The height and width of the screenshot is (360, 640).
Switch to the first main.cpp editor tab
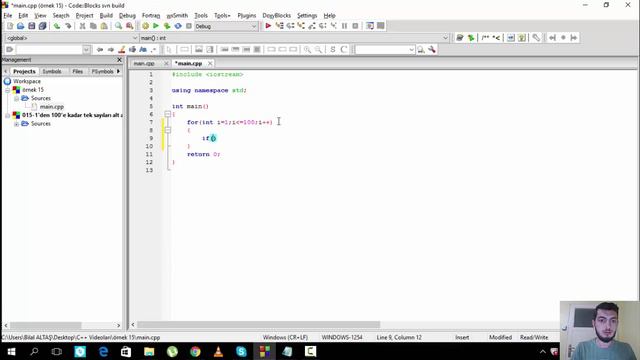tap(144, 64)
